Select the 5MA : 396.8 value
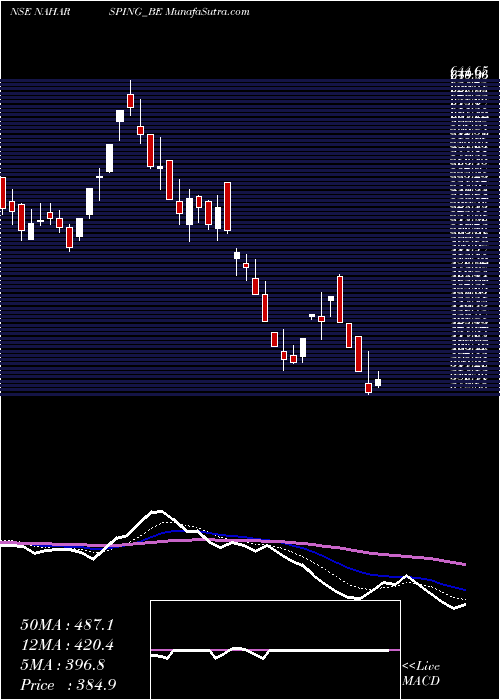Image resolution: width=500 pixels, height=700 pixels. tap(63, 665)
